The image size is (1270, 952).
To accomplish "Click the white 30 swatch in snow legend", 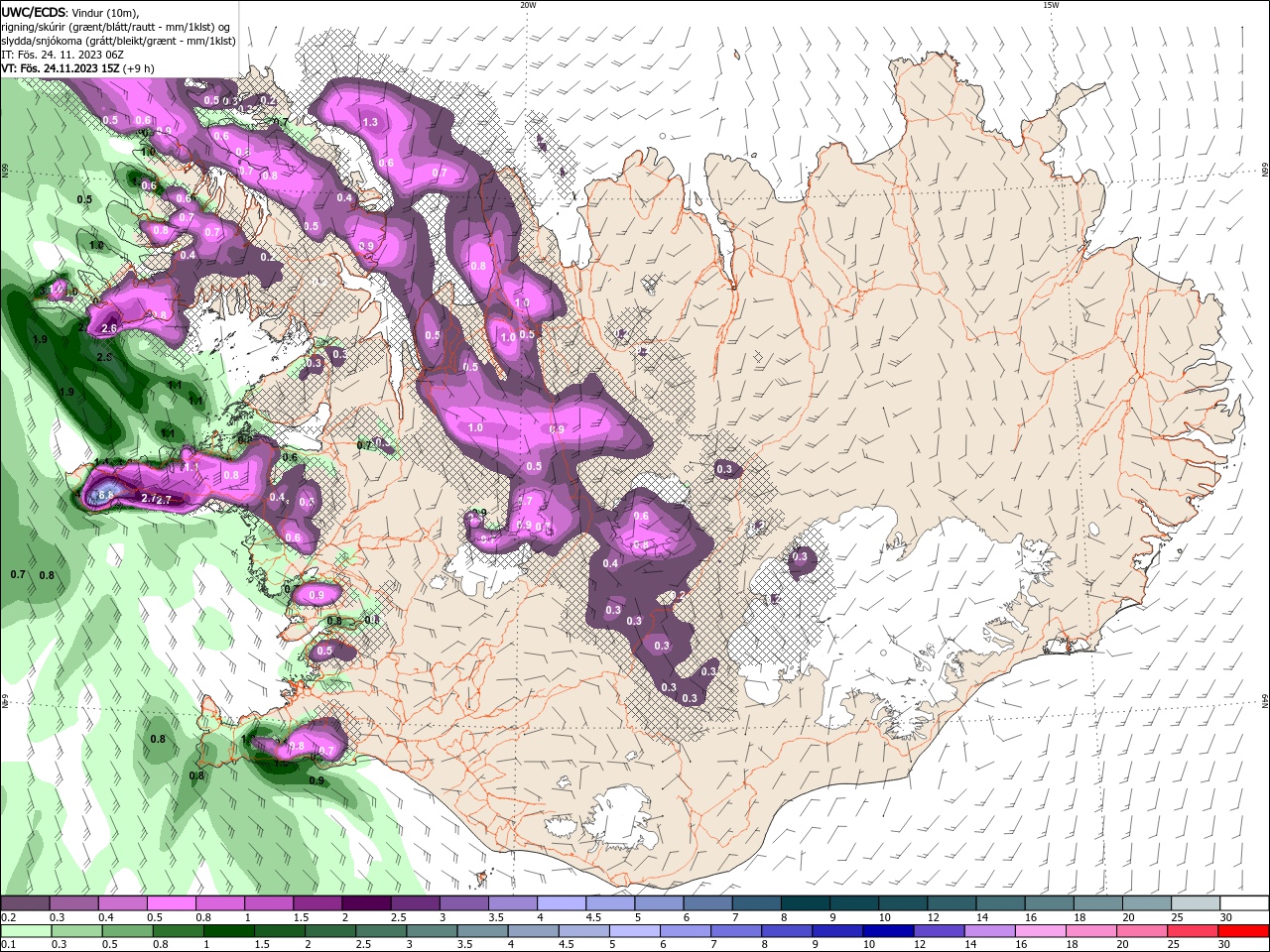I will 1245,903.
